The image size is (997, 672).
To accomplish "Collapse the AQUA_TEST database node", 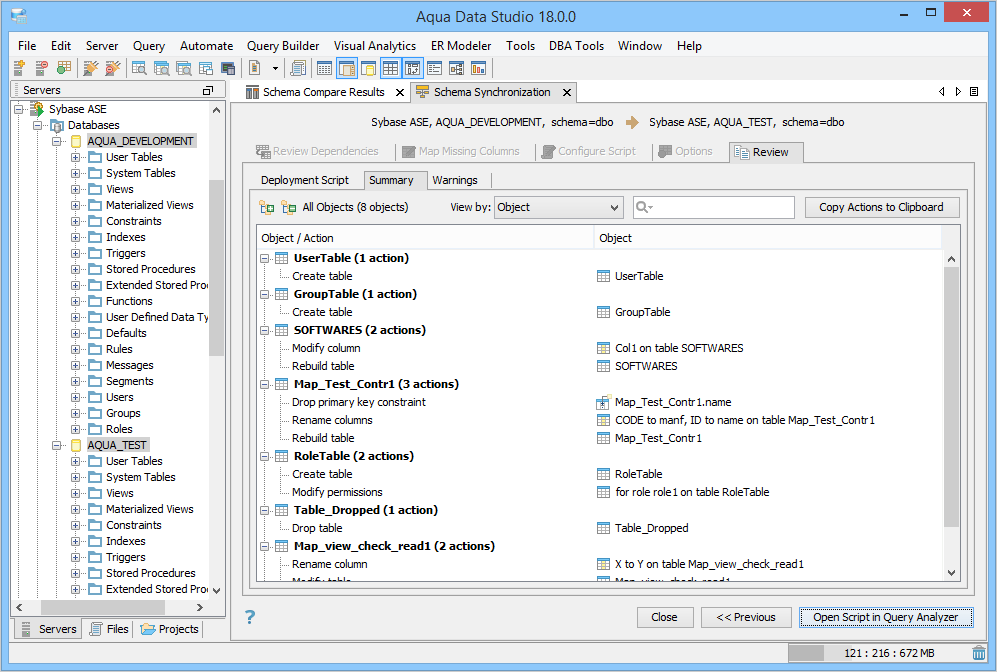I will pos(58,445).
